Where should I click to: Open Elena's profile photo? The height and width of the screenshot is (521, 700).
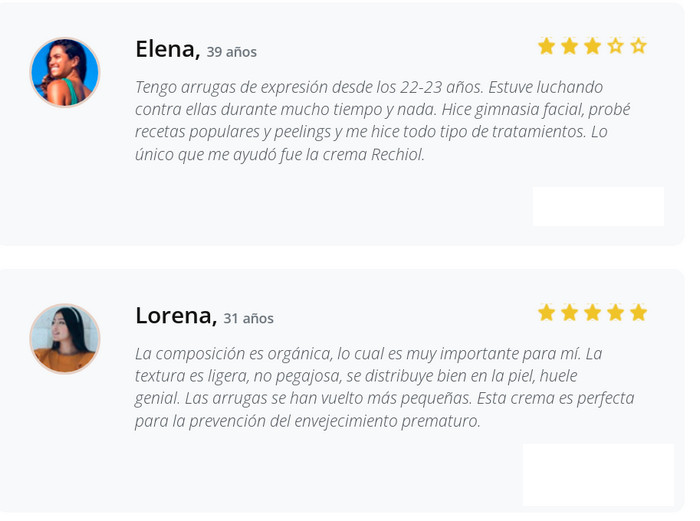65,72
